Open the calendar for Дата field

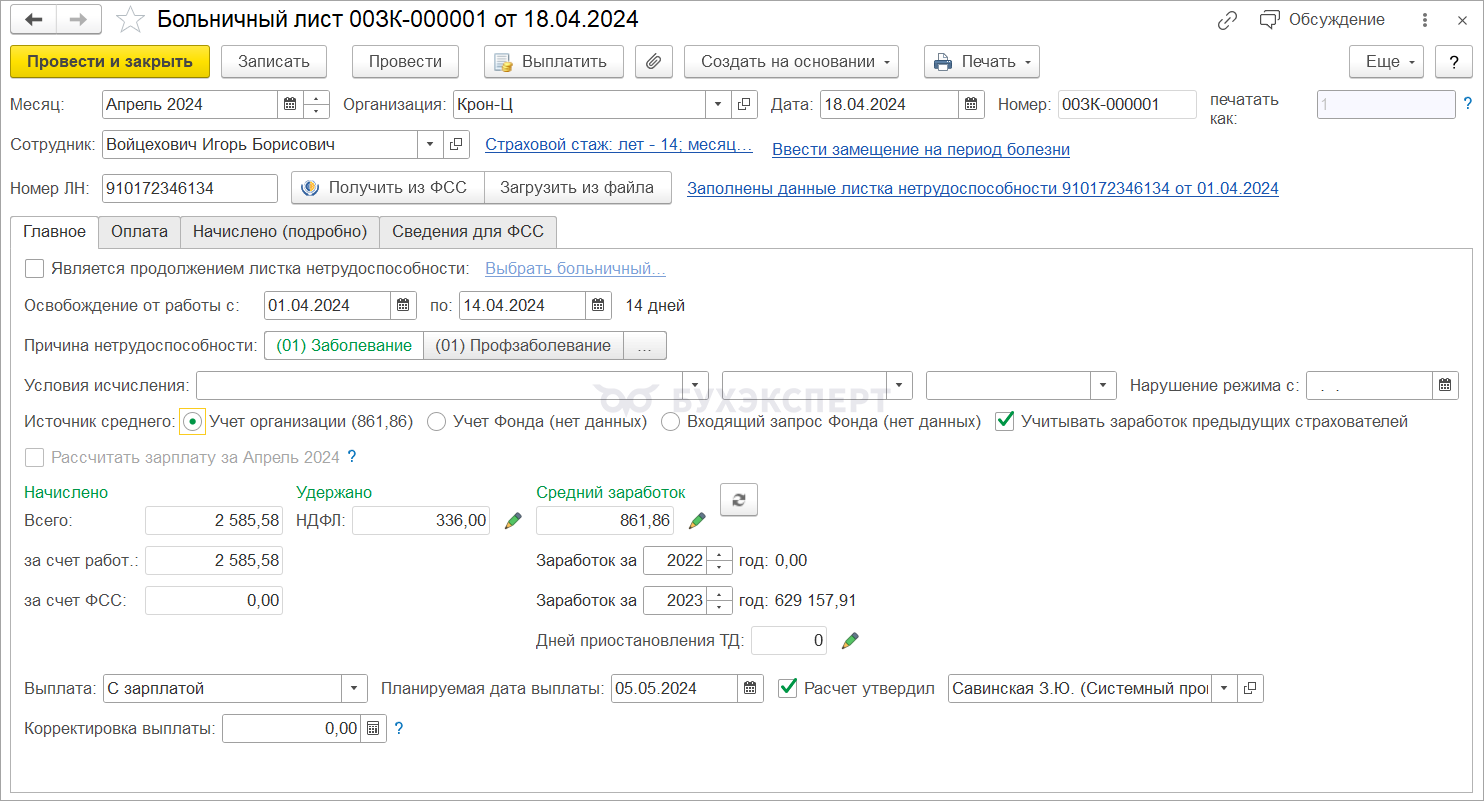pyautogui.click(x=971, y=104)
